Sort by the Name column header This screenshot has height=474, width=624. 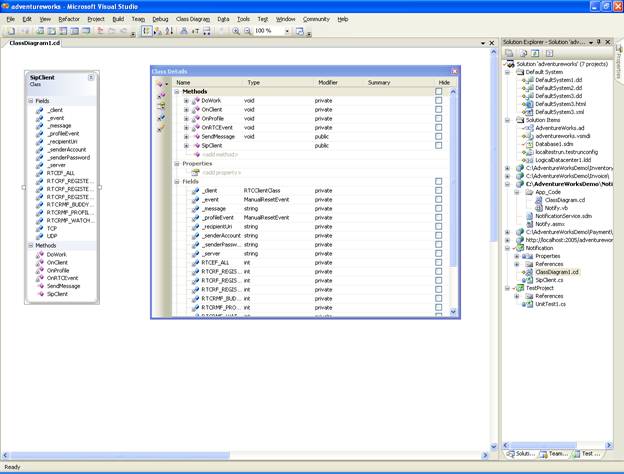tap(208, 82)
